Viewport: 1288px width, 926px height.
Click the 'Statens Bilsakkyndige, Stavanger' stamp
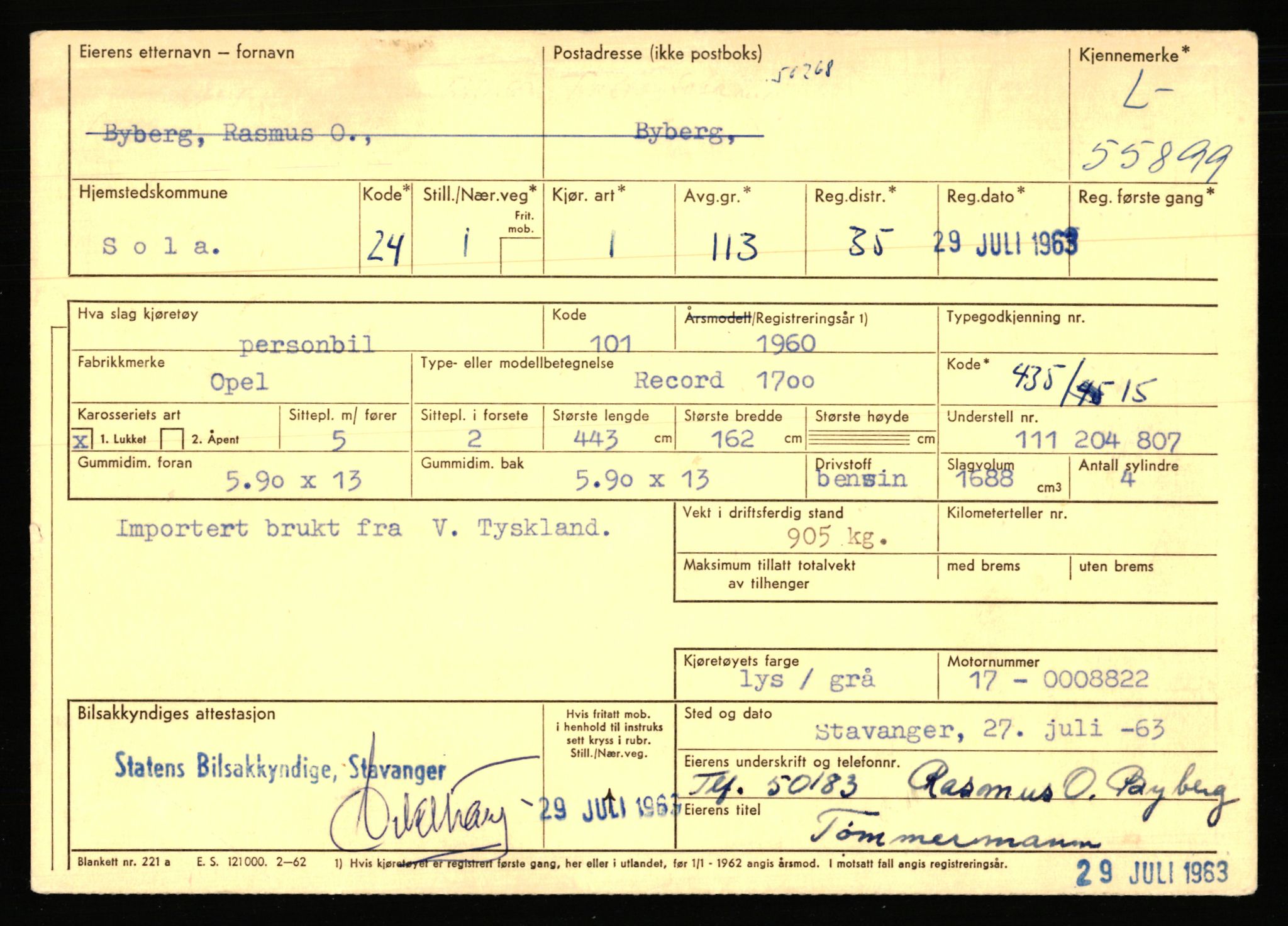tap(280, 767)
